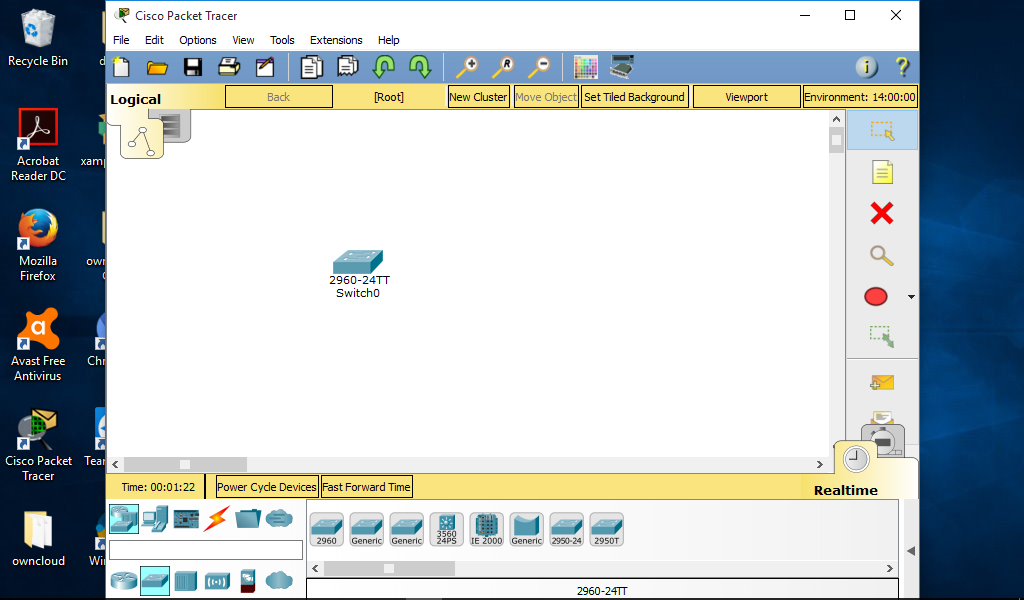The image size is (1024, 600).
Task: Select Switch0 on the workspace
Action: [358, 262]
